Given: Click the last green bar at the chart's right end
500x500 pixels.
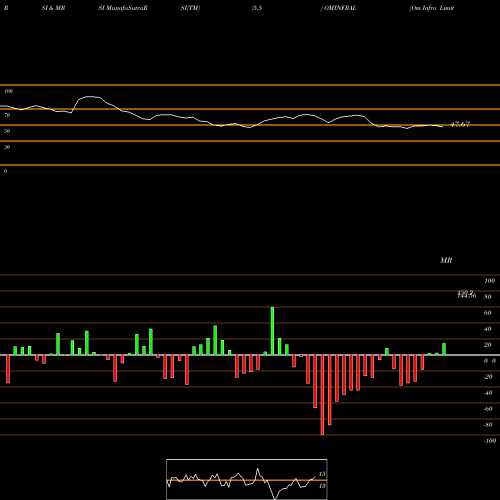Looking at the screenshot, I should (444, 349).
